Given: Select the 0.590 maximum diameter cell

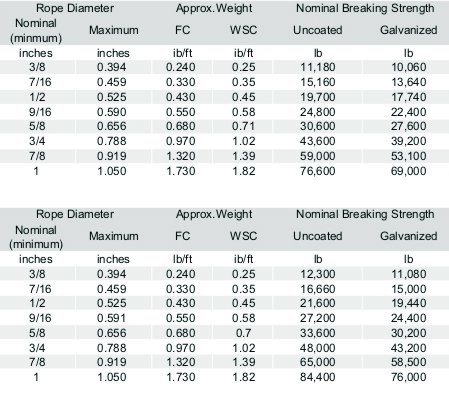Looking at the screenshot, I should [112, 112].
